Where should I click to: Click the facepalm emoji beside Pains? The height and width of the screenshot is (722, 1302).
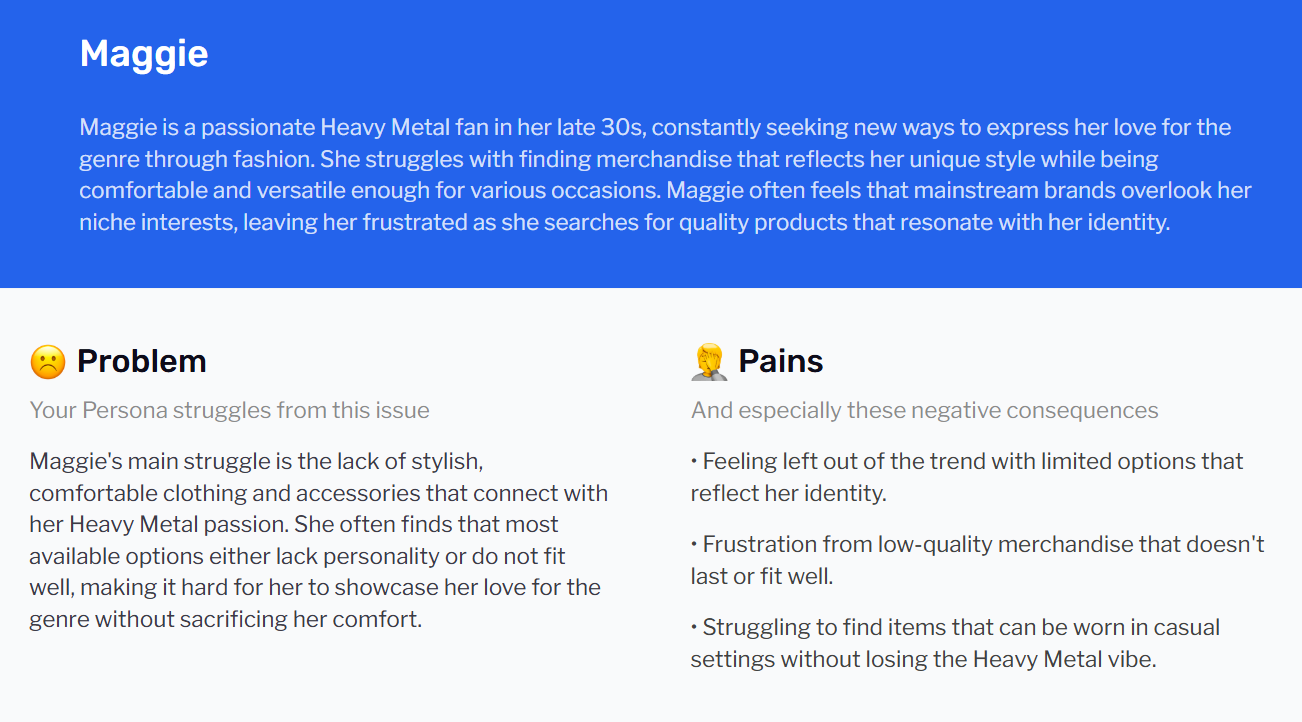click(709, 361)
